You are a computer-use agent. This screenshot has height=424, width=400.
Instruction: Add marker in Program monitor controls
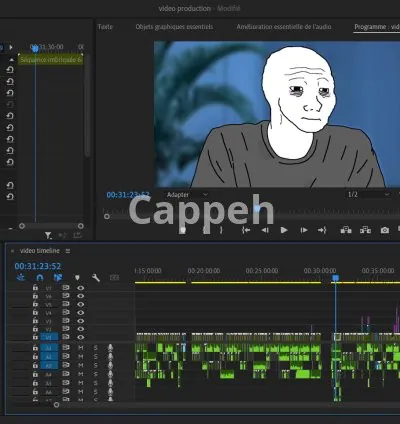[x=182, y=230]
